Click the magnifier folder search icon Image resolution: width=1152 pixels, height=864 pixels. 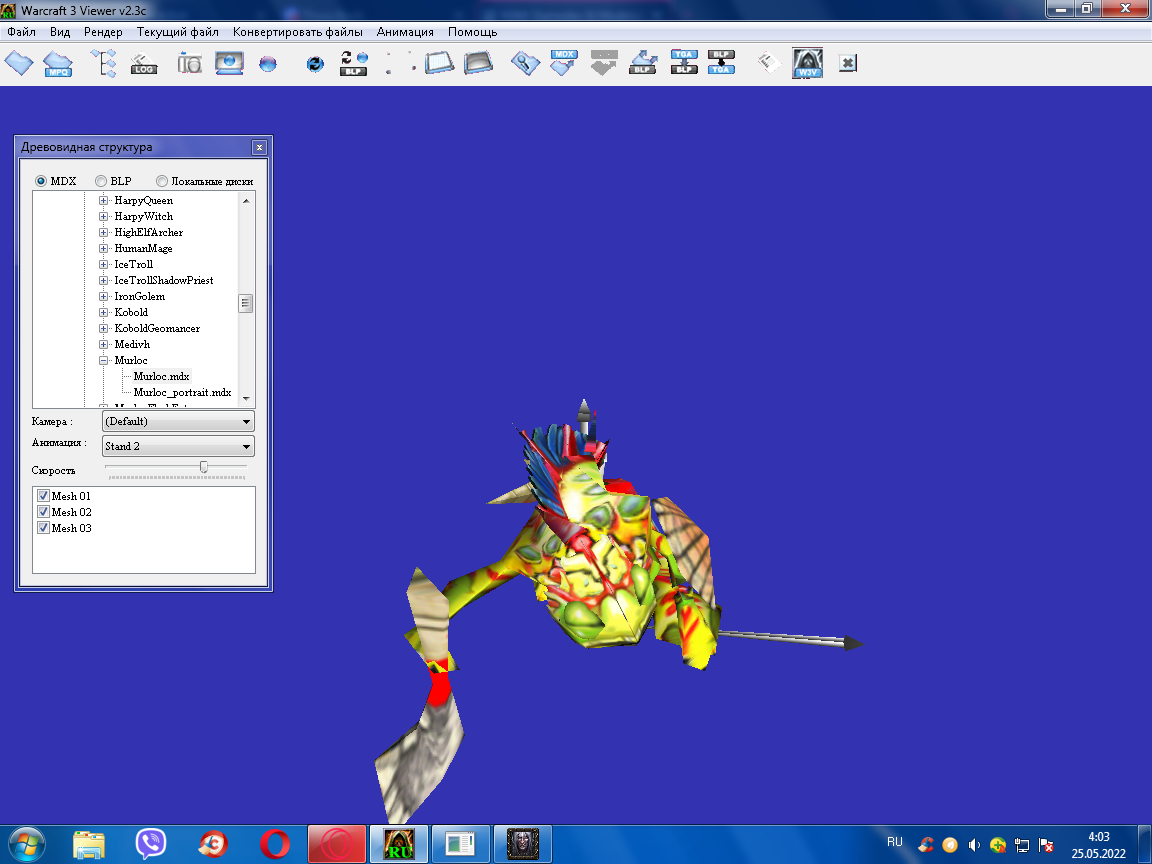pos(525,63)
